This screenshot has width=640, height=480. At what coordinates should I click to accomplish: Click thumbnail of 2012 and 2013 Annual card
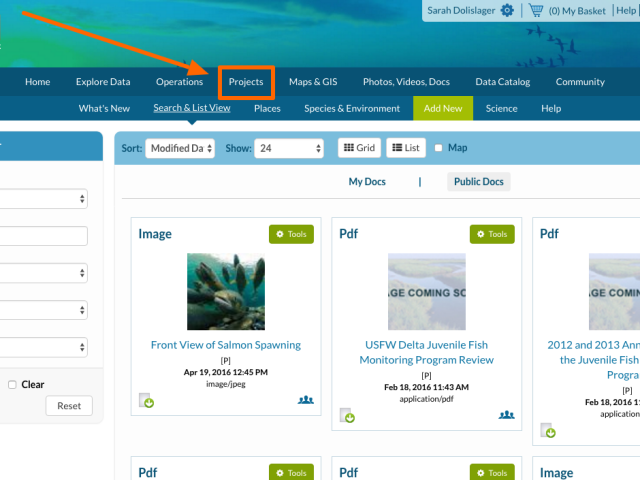tap(614, 291)
